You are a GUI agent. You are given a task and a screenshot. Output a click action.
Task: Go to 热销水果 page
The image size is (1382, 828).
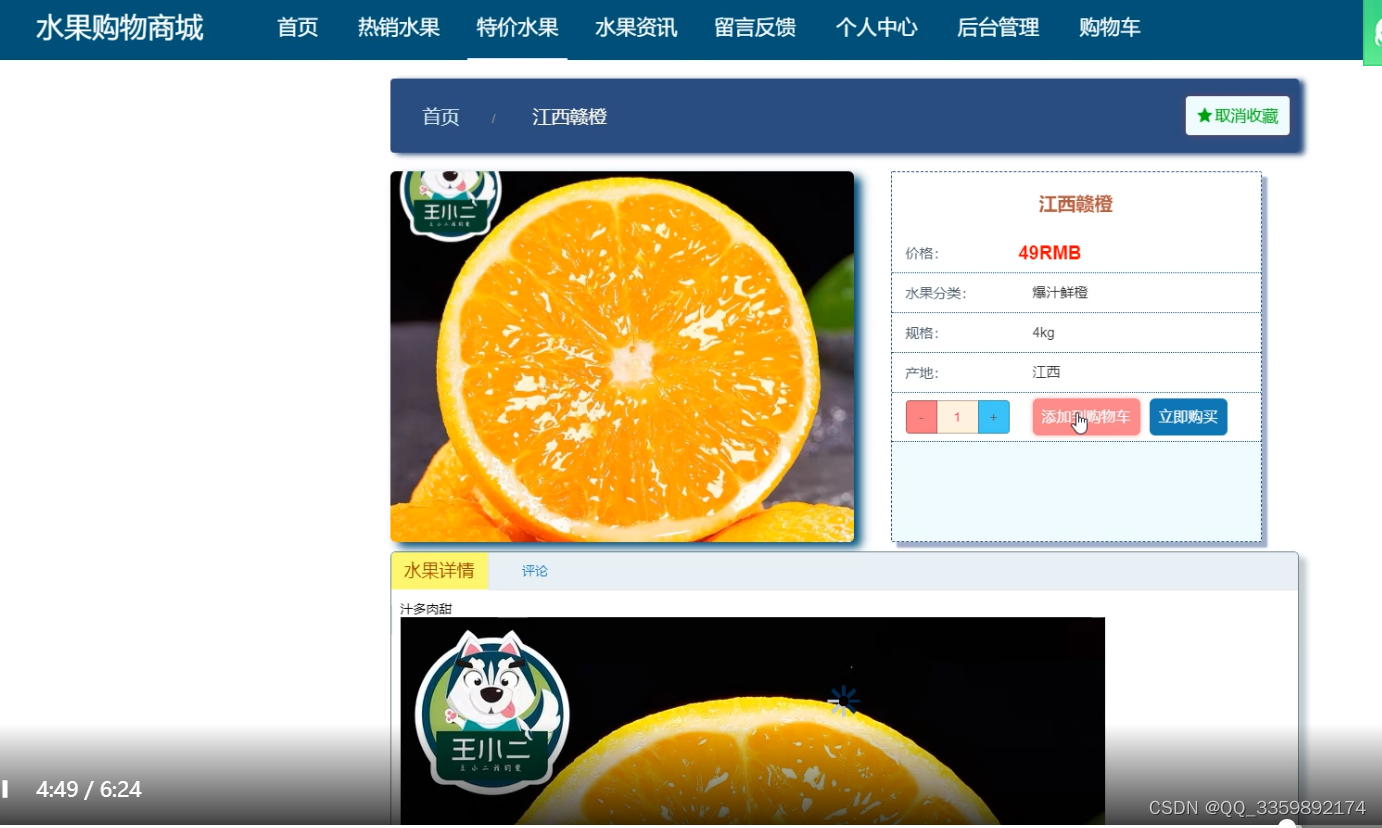click(399, 28)
